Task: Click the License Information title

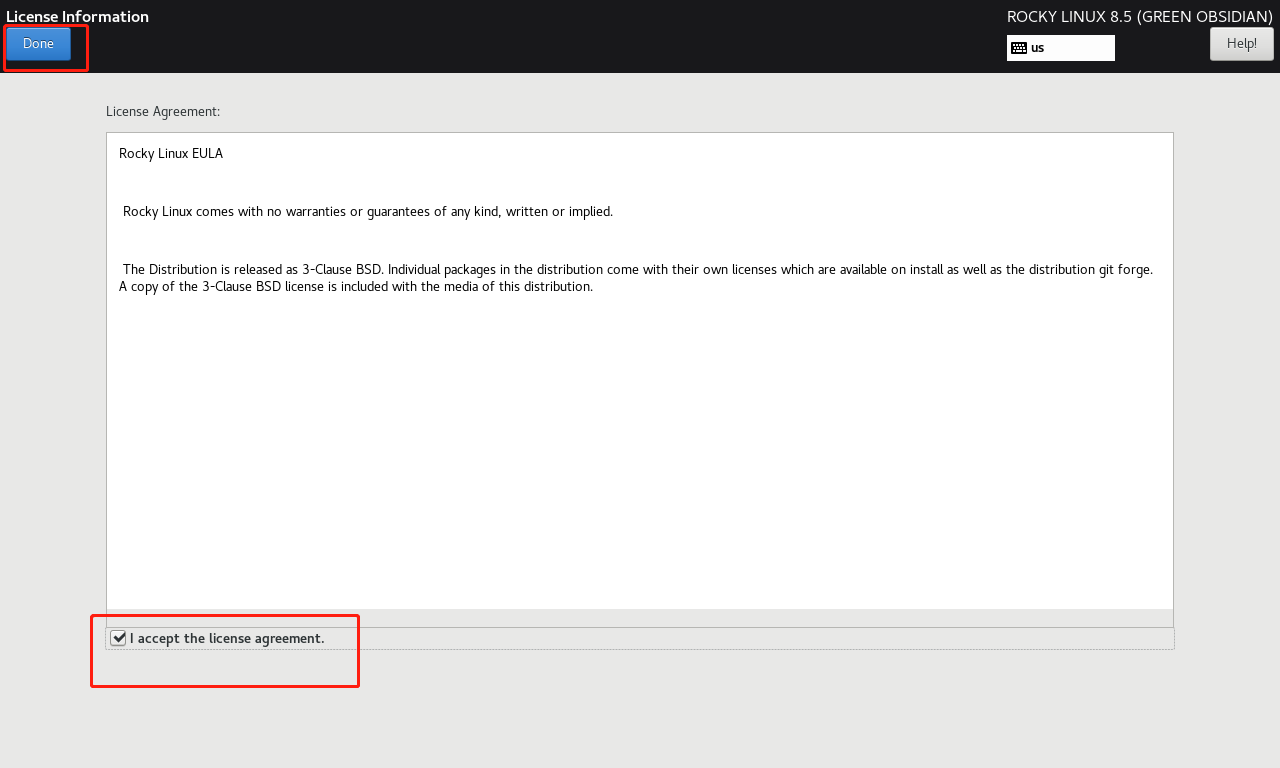Action: (77, 16)
